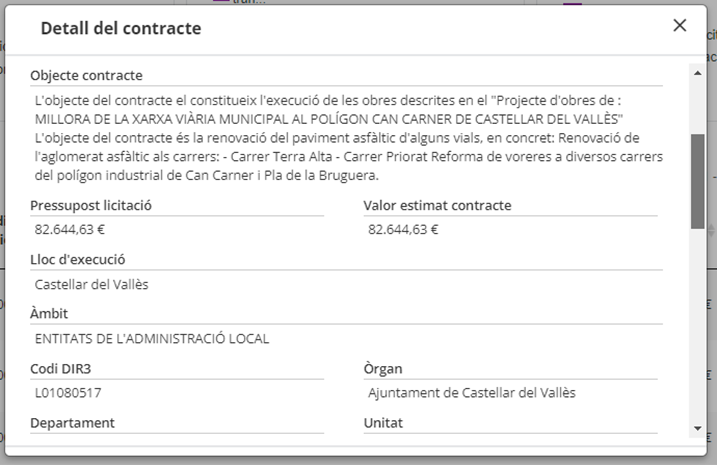Click the Valor estimat contracte label
This screenshot has width=717, height=465.
point(437,205)
